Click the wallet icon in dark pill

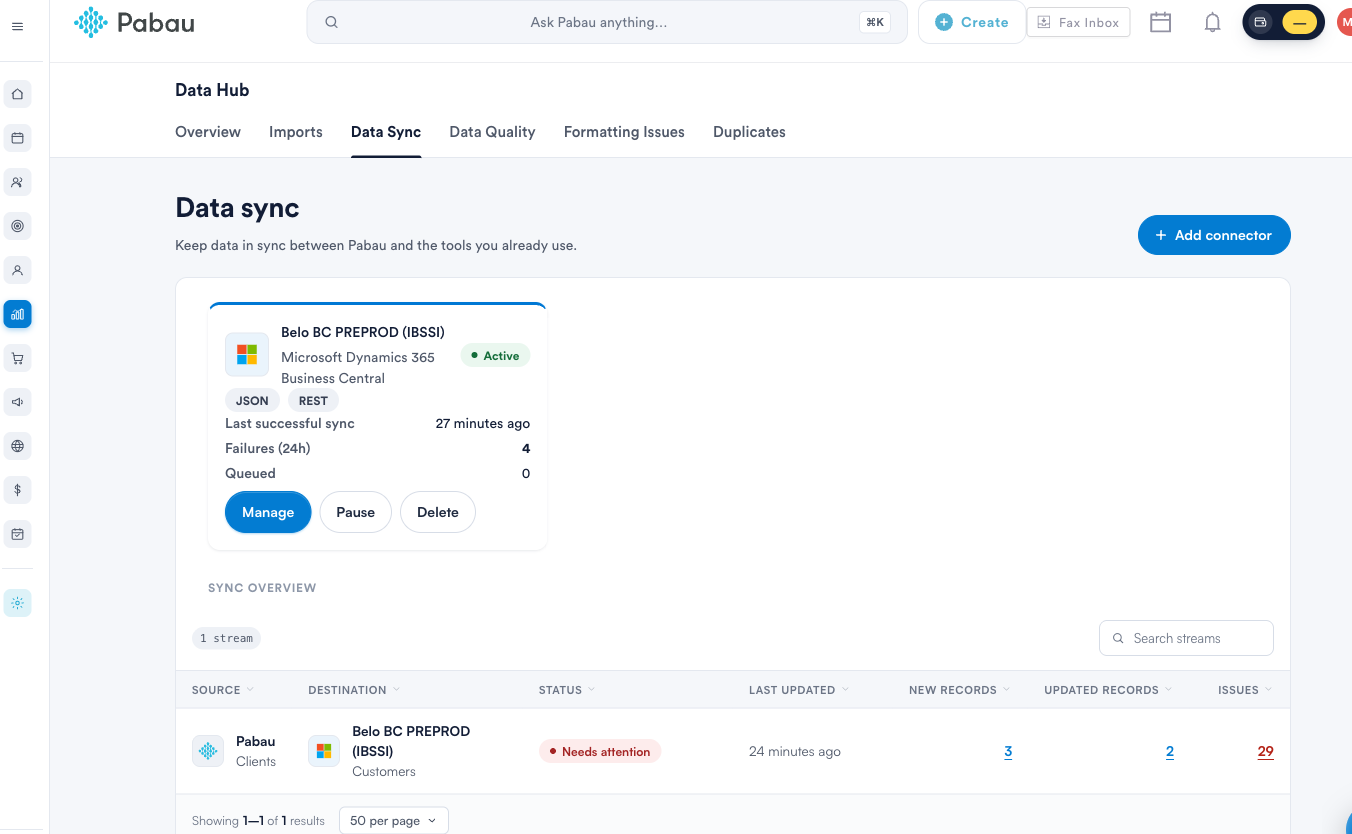(1261, 22)
